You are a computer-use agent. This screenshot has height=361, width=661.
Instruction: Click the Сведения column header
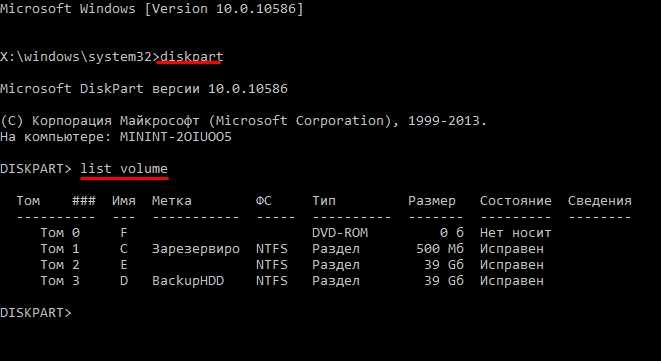599,201
